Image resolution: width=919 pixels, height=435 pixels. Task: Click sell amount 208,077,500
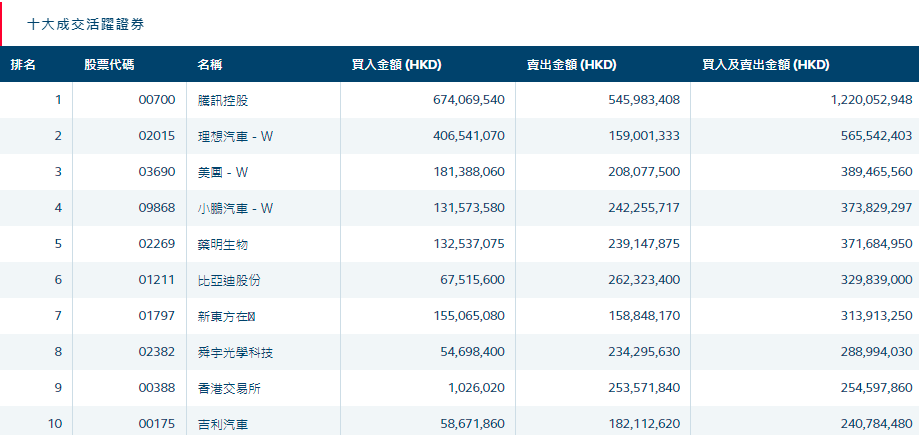[x=644, y=172]
